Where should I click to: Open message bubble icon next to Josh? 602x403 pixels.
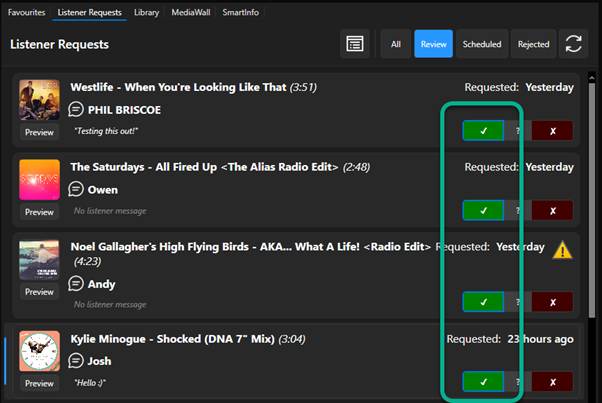[76, 361]
